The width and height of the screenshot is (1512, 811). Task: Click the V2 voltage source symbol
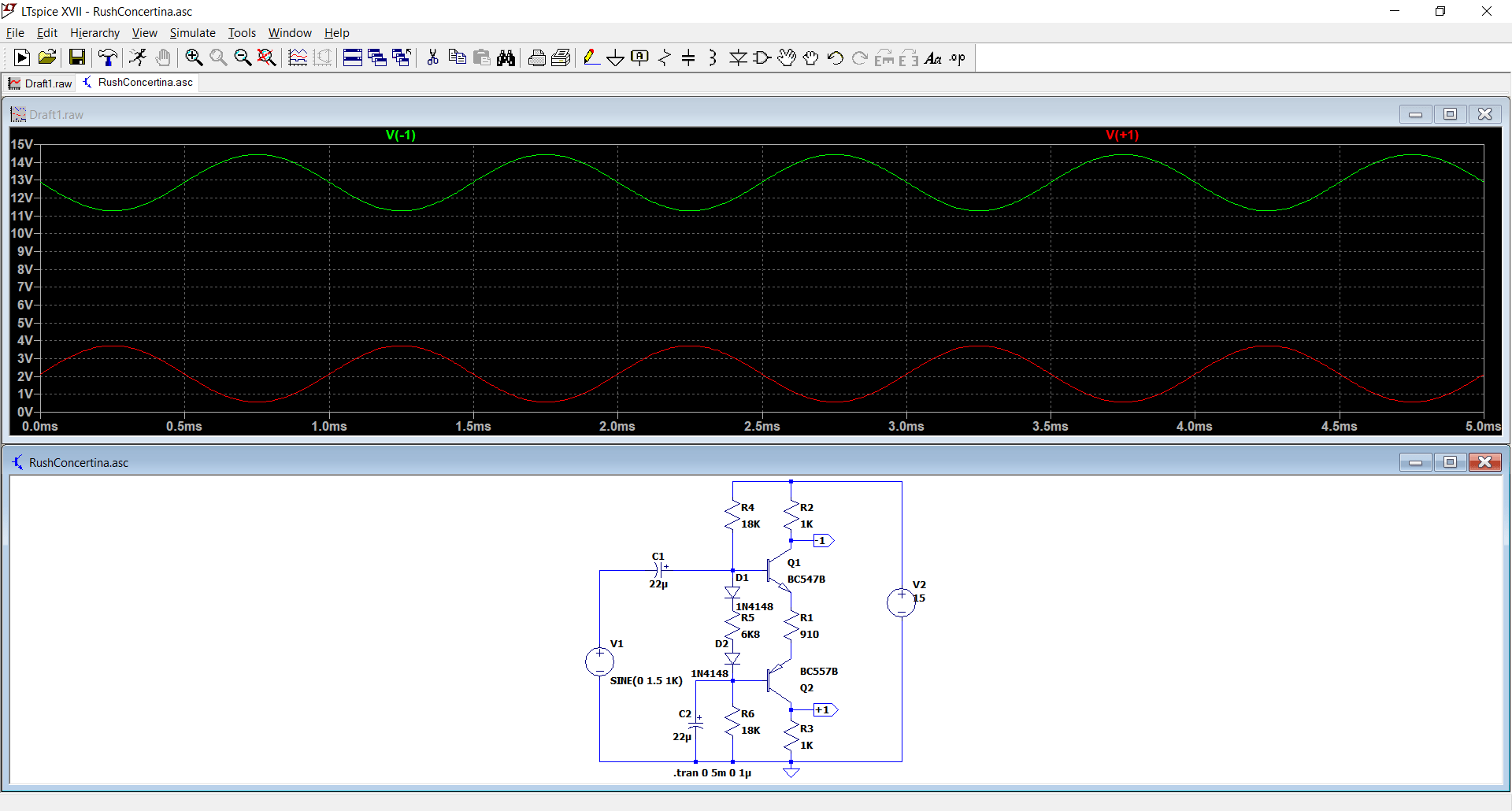point(901,602)
